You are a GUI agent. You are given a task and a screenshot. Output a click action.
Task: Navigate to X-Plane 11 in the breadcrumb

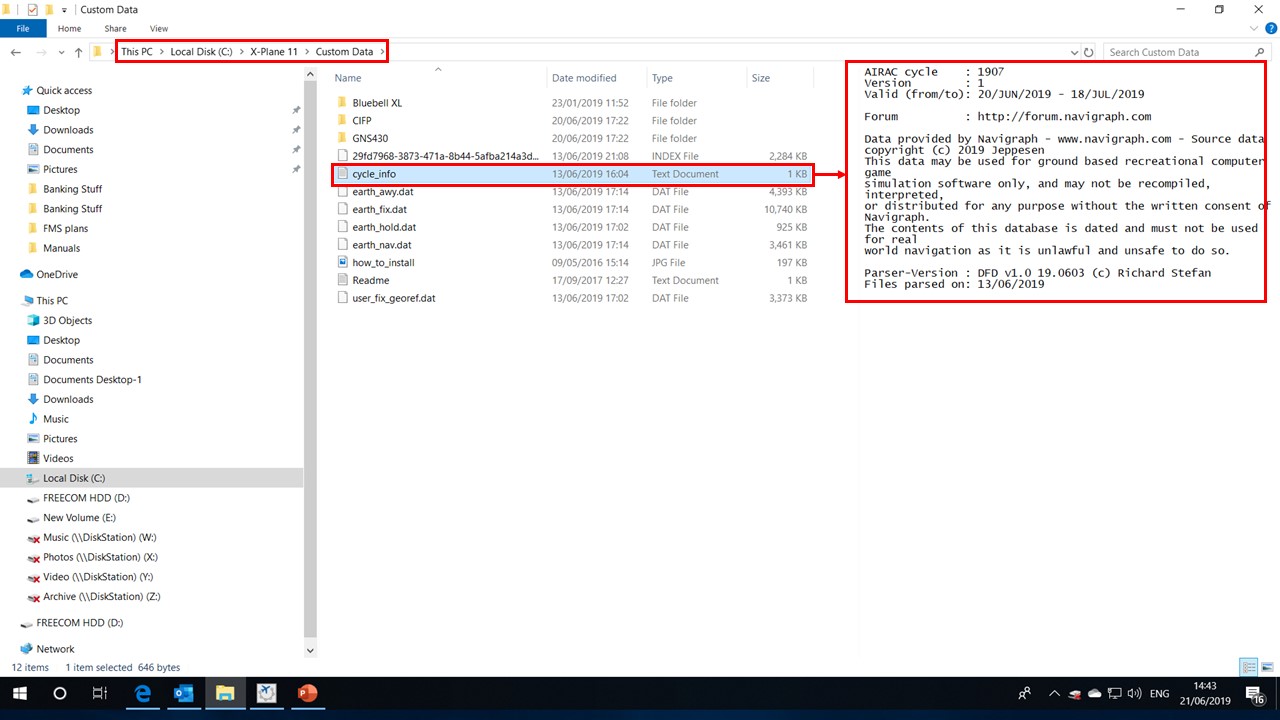click(x=273, y=52)
